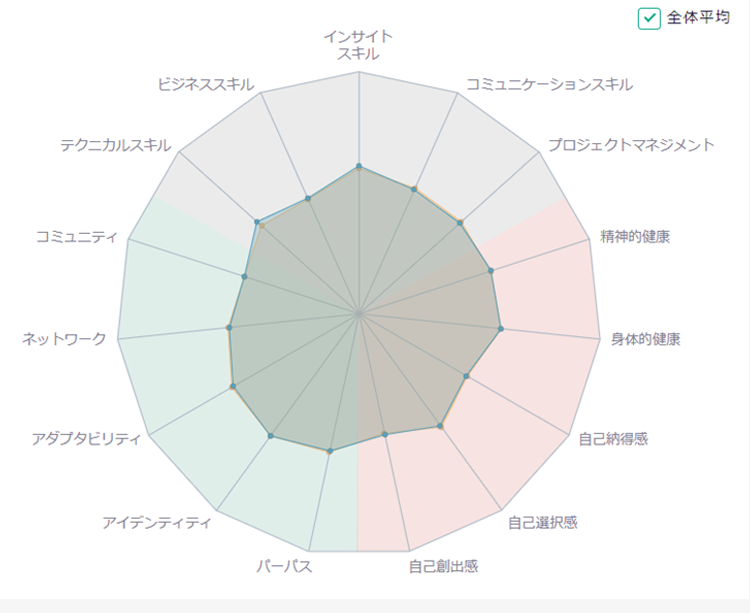This screenshot has width=750, height=613.
Task: Click the 自己選択感 axis label
Action: click(x=542, y=522)
